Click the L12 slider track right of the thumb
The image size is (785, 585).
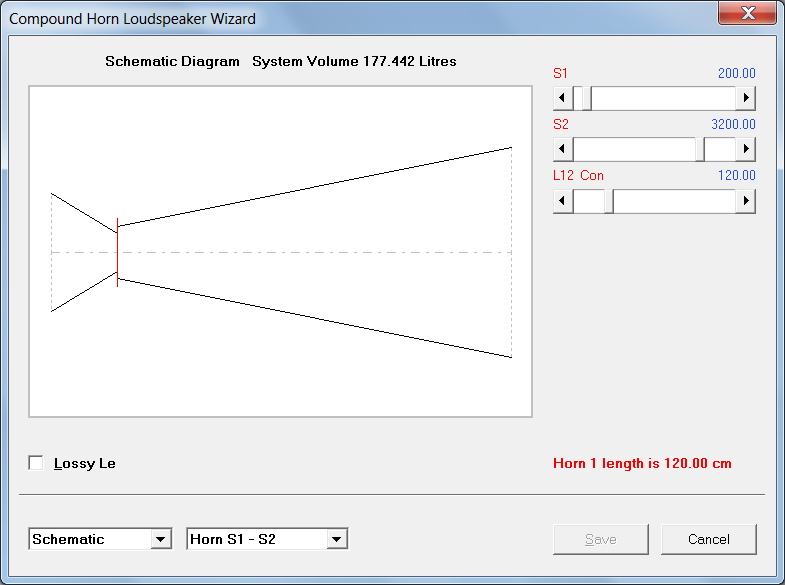674,201
